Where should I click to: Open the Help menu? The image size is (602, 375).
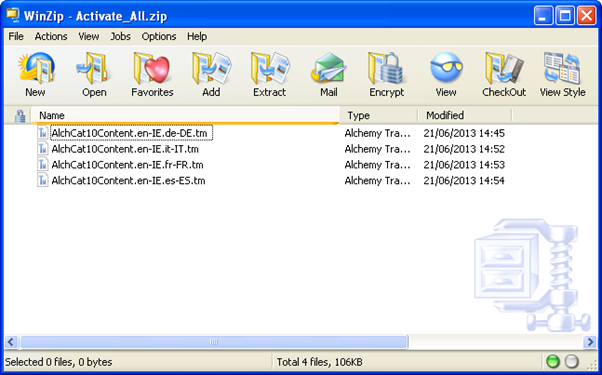pyautogui.click(x=197, y=36)
